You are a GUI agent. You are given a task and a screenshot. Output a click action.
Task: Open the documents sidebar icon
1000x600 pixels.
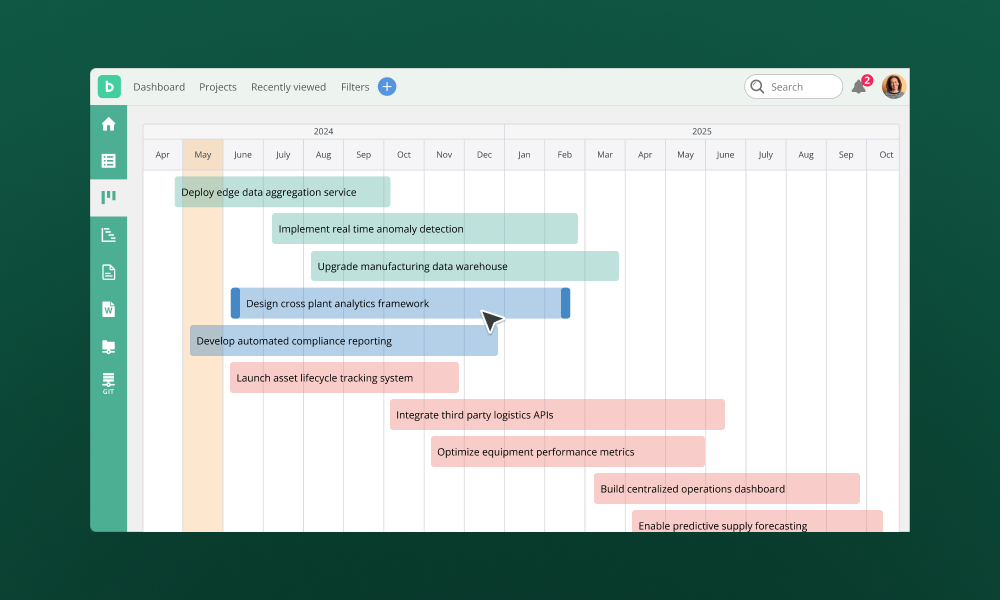[109, 272]
